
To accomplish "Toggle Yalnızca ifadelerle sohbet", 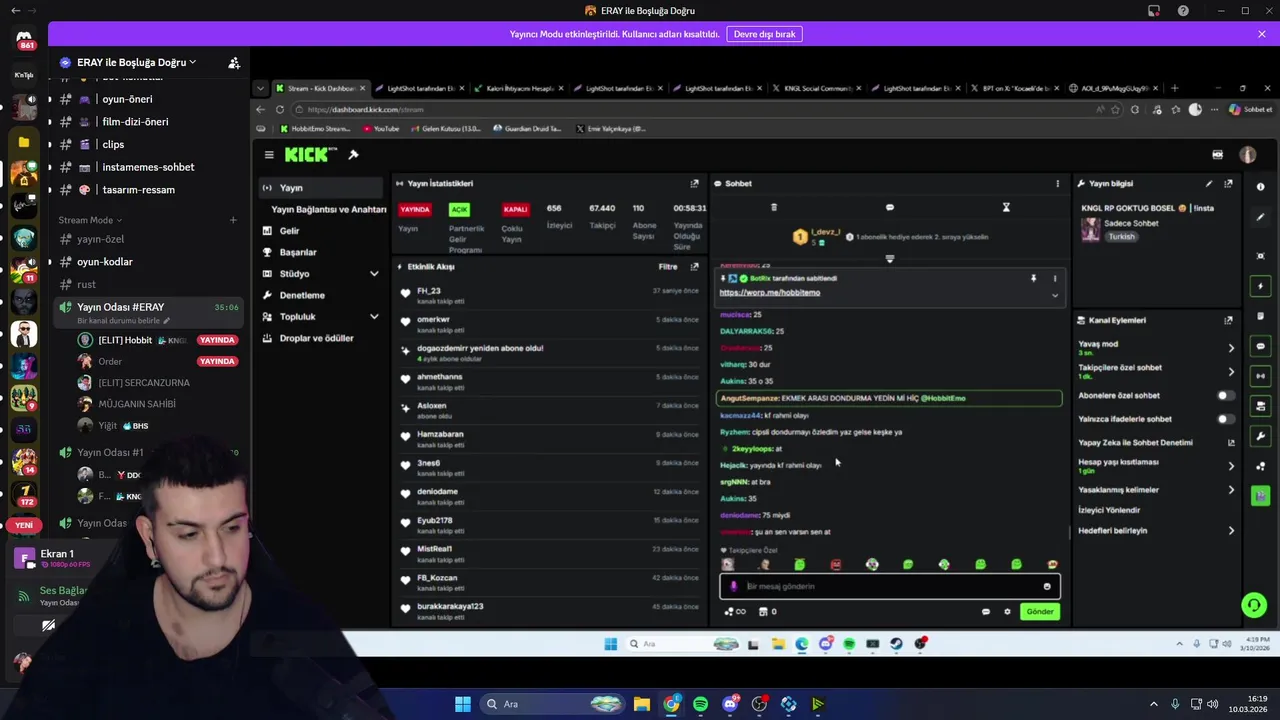I will 1224,419.
